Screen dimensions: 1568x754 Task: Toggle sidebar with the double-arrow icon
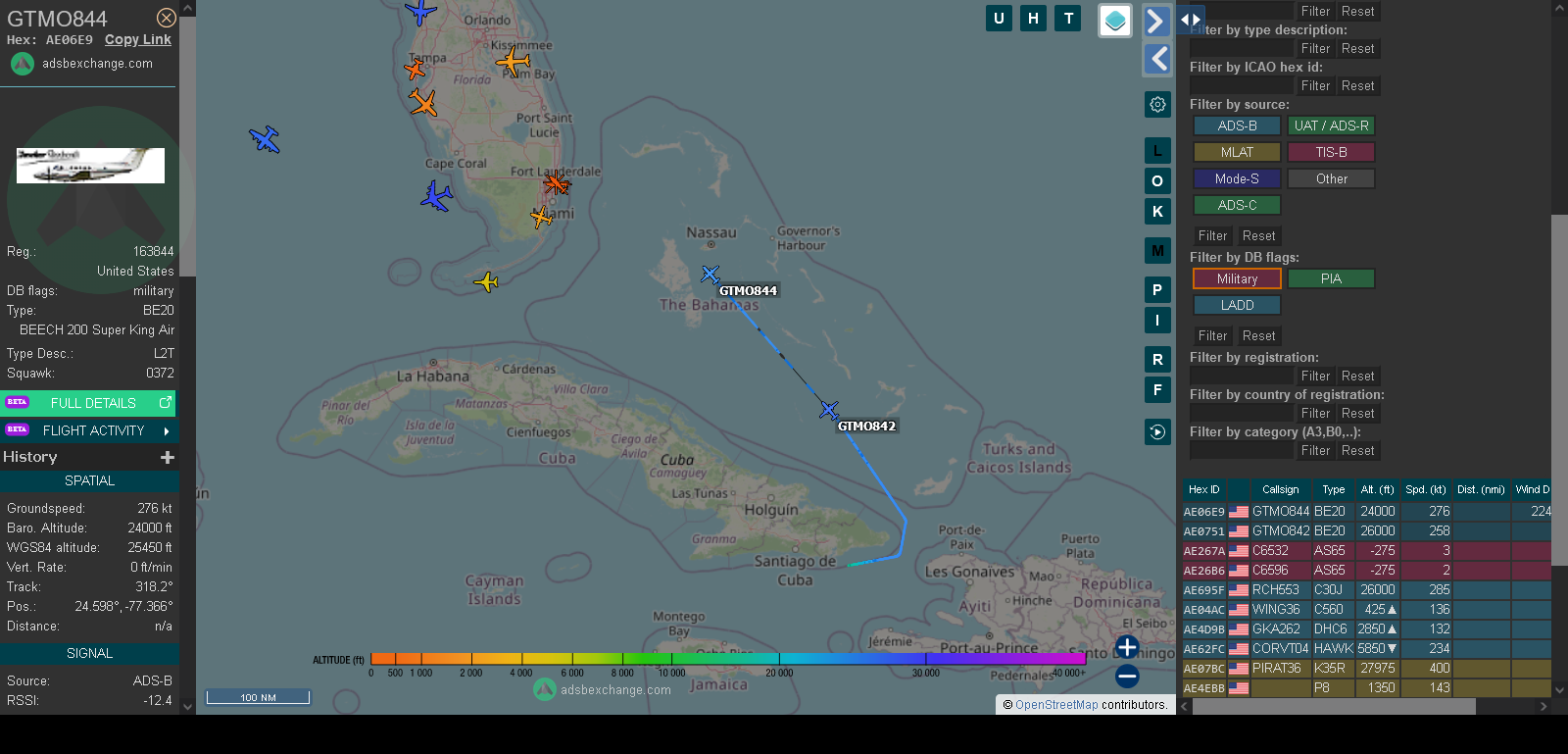click(1190, 19)
